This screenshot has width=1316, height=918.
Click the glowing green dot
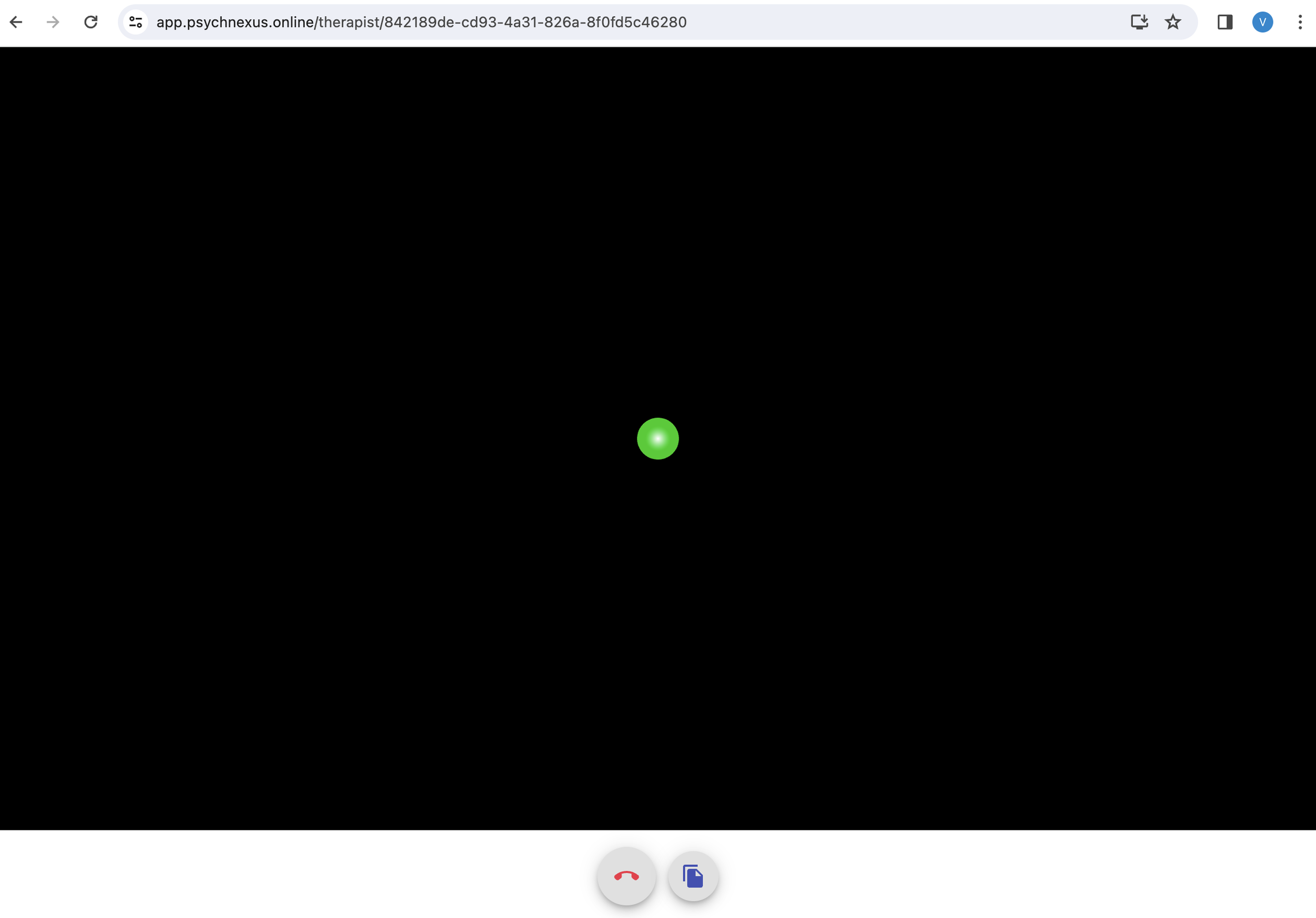657,438
